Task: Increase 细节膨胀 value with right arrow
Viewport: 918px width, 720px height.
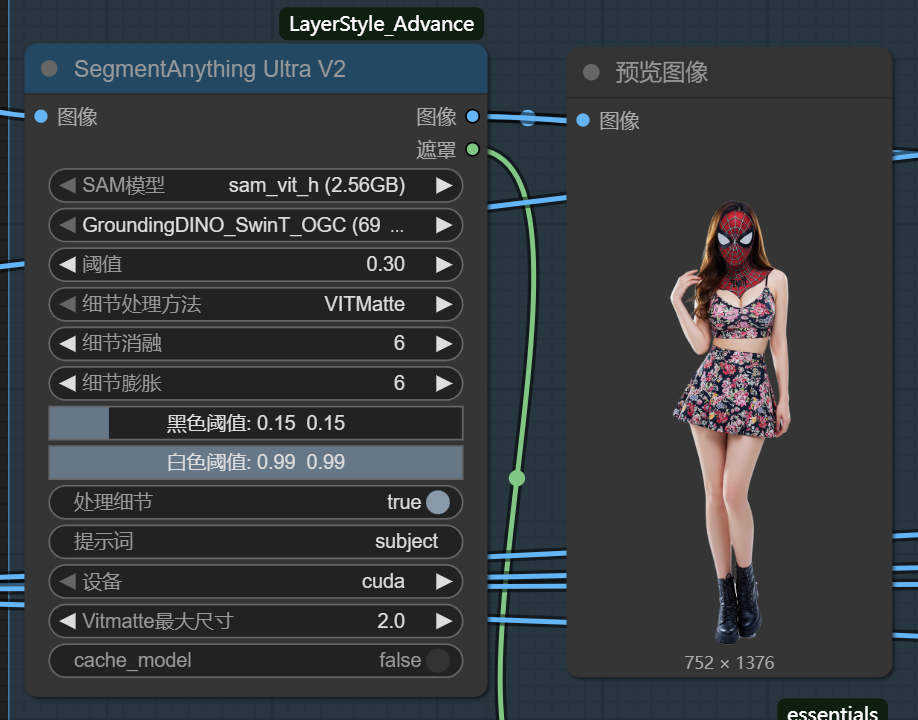Action: [x=444, y=383]
